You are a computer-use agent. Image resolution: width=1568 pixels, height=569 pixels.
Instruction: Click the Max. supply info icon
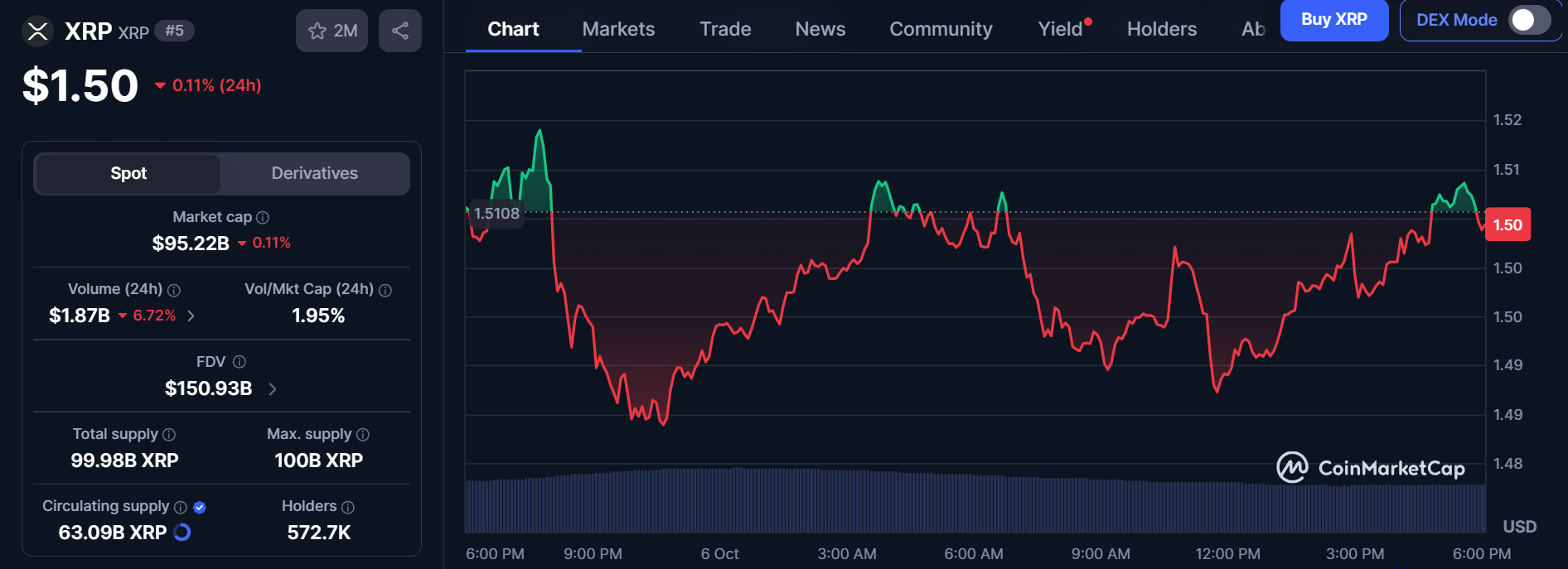363,435
